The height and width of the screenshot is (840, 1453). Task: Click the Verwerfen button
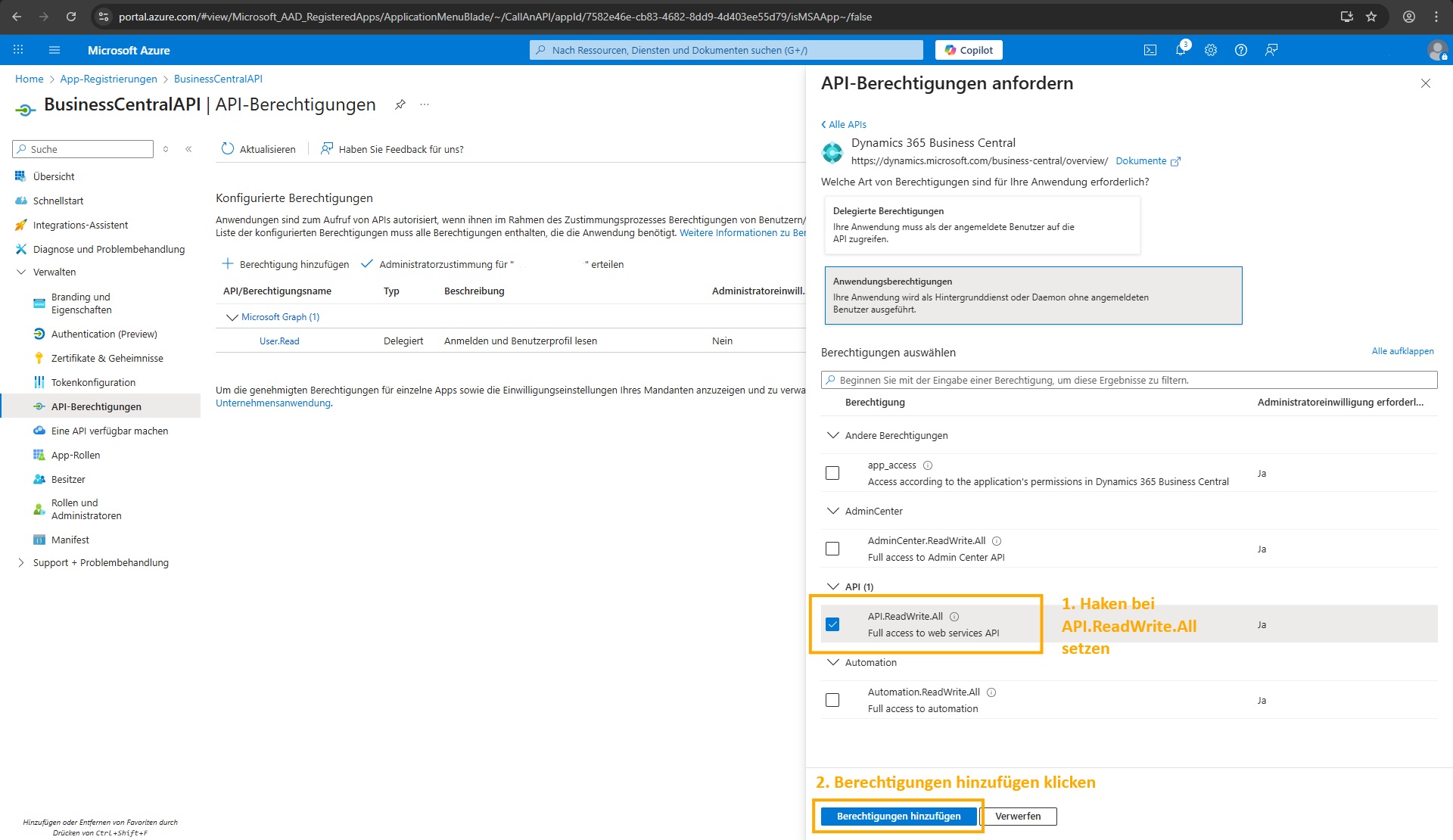1018,816
